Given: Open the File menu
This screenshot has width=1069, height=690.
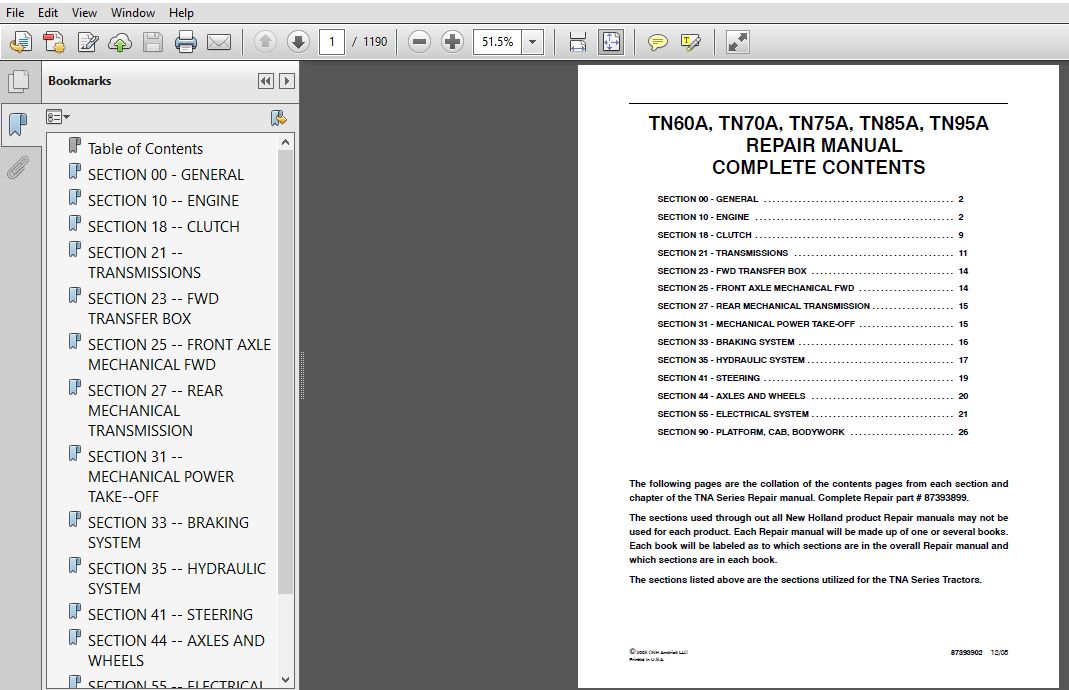Looking at the screenshot, I should click(x=15, y=12).
